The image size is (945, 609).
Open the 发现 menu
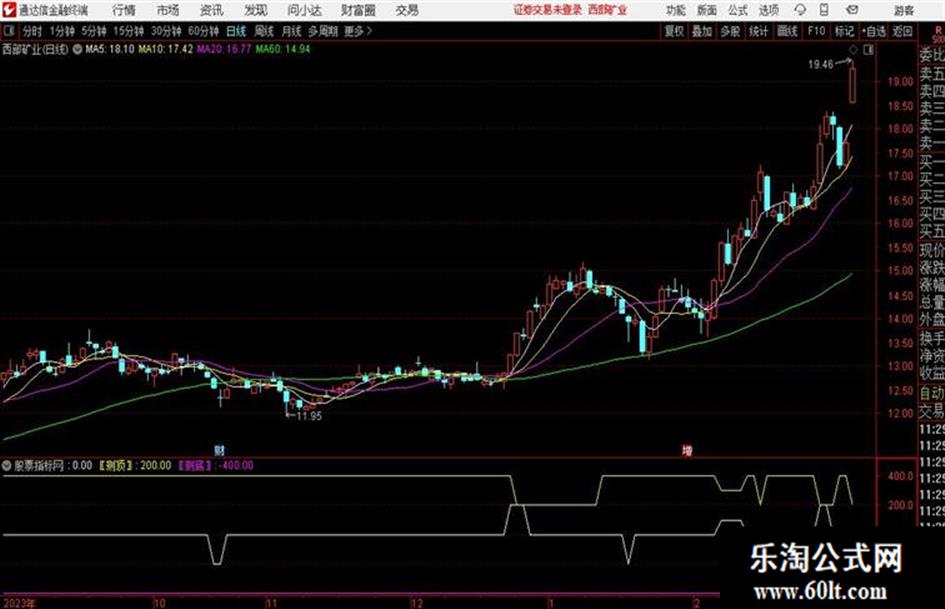256,10
